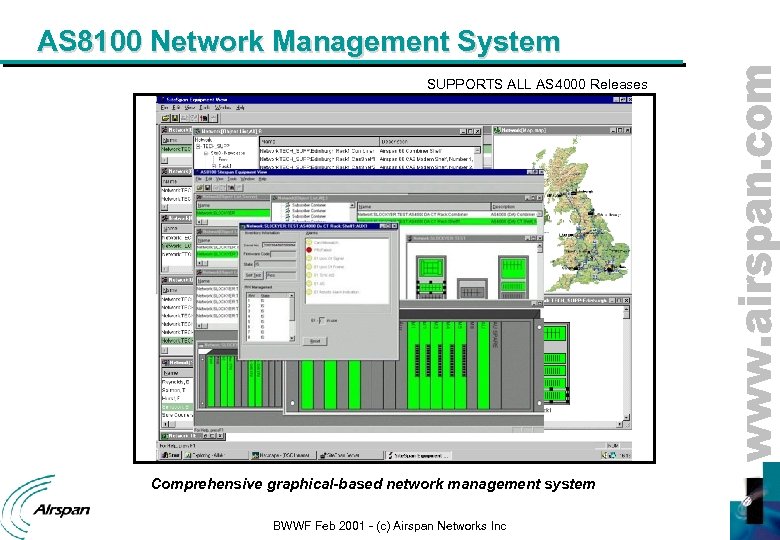Open the File menu in SiteSpan Equipment View
Viewport: 780px width, 540px height.
click(x=165, y=107)
